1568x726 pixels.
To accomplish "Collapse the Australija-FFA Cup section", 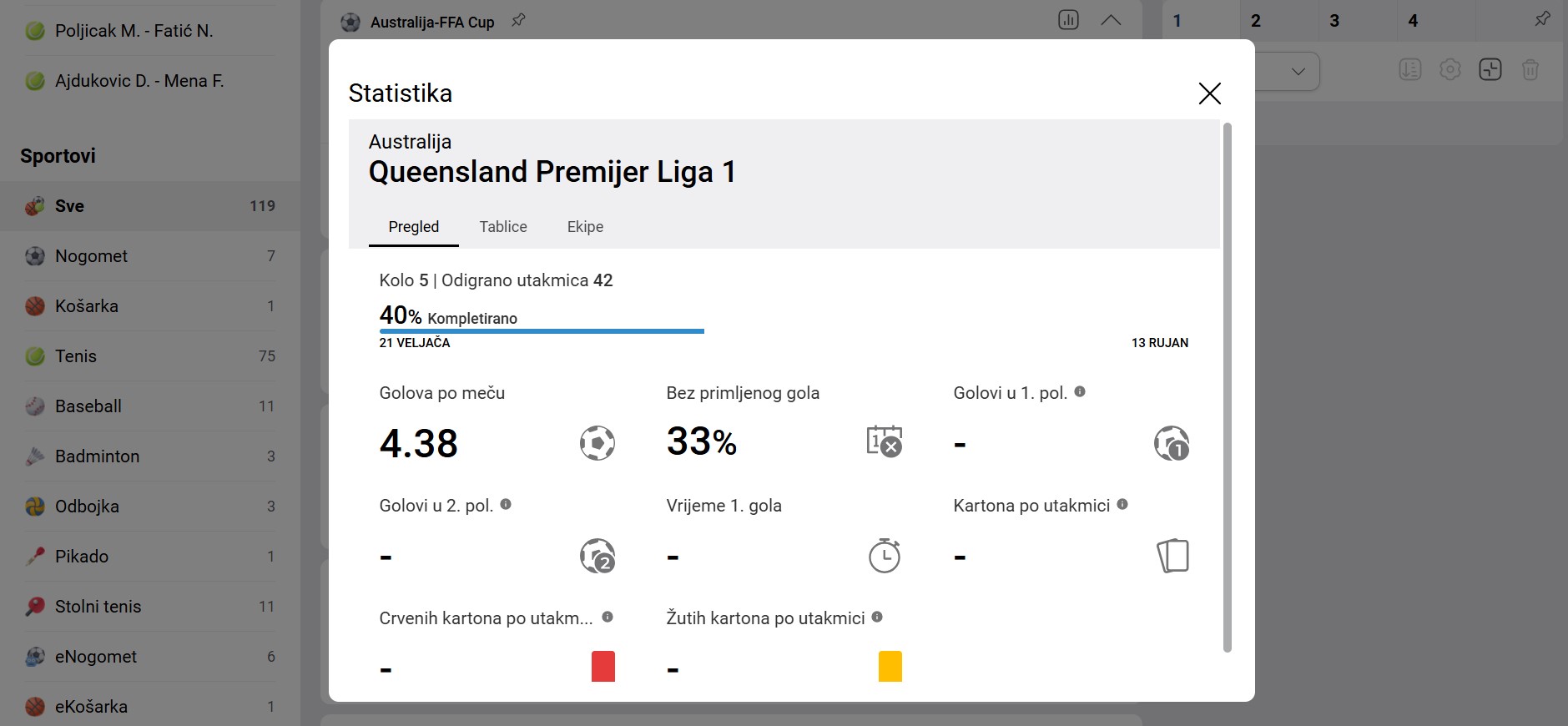I will point(1111,20).
